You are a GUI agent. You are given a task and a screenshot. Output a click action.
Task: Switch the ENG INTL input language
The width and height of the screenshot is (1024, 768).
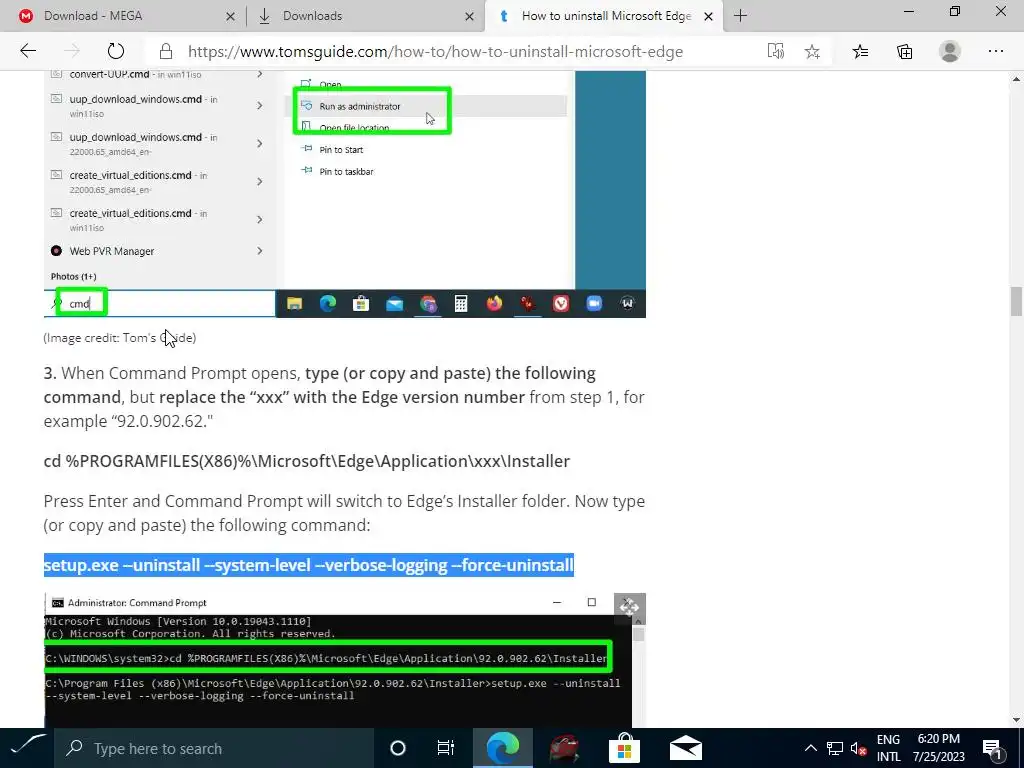[888, 748]
